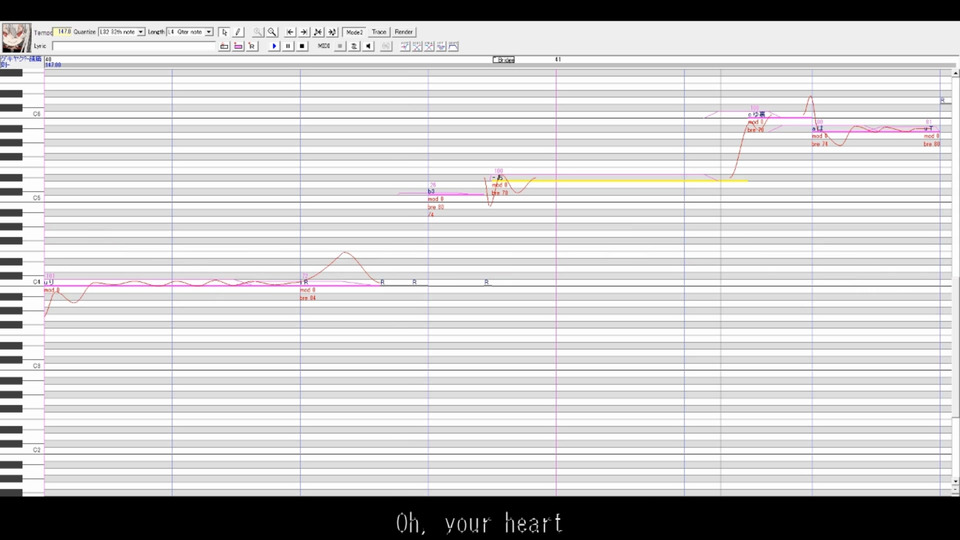Screen dimensions: 960x540
Task: Click the first of five envelope icons
Action: [405, 46]
